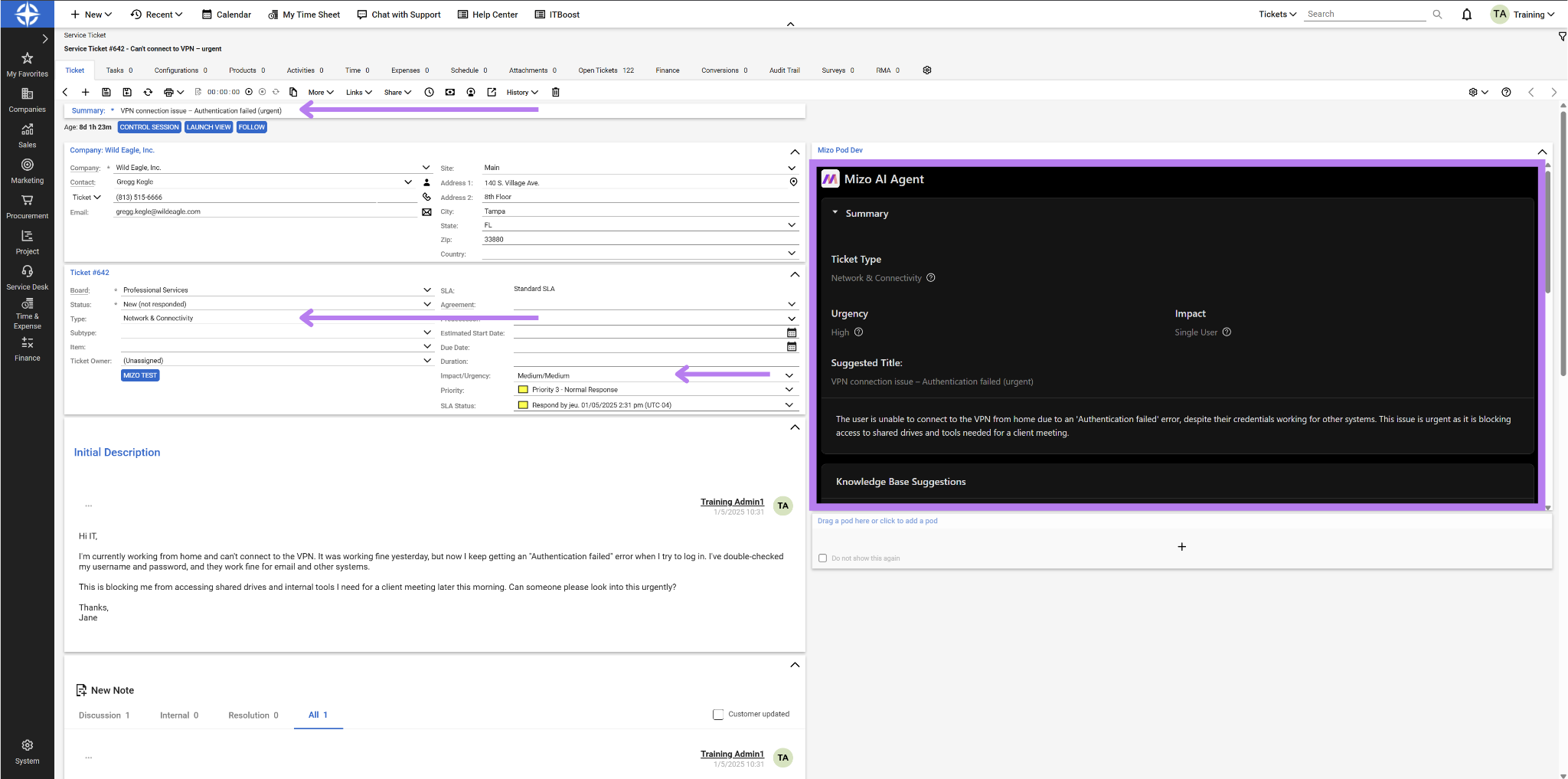Open the New dropdown menu
This screenshot has width=1568, height=779.
point(91,15)
